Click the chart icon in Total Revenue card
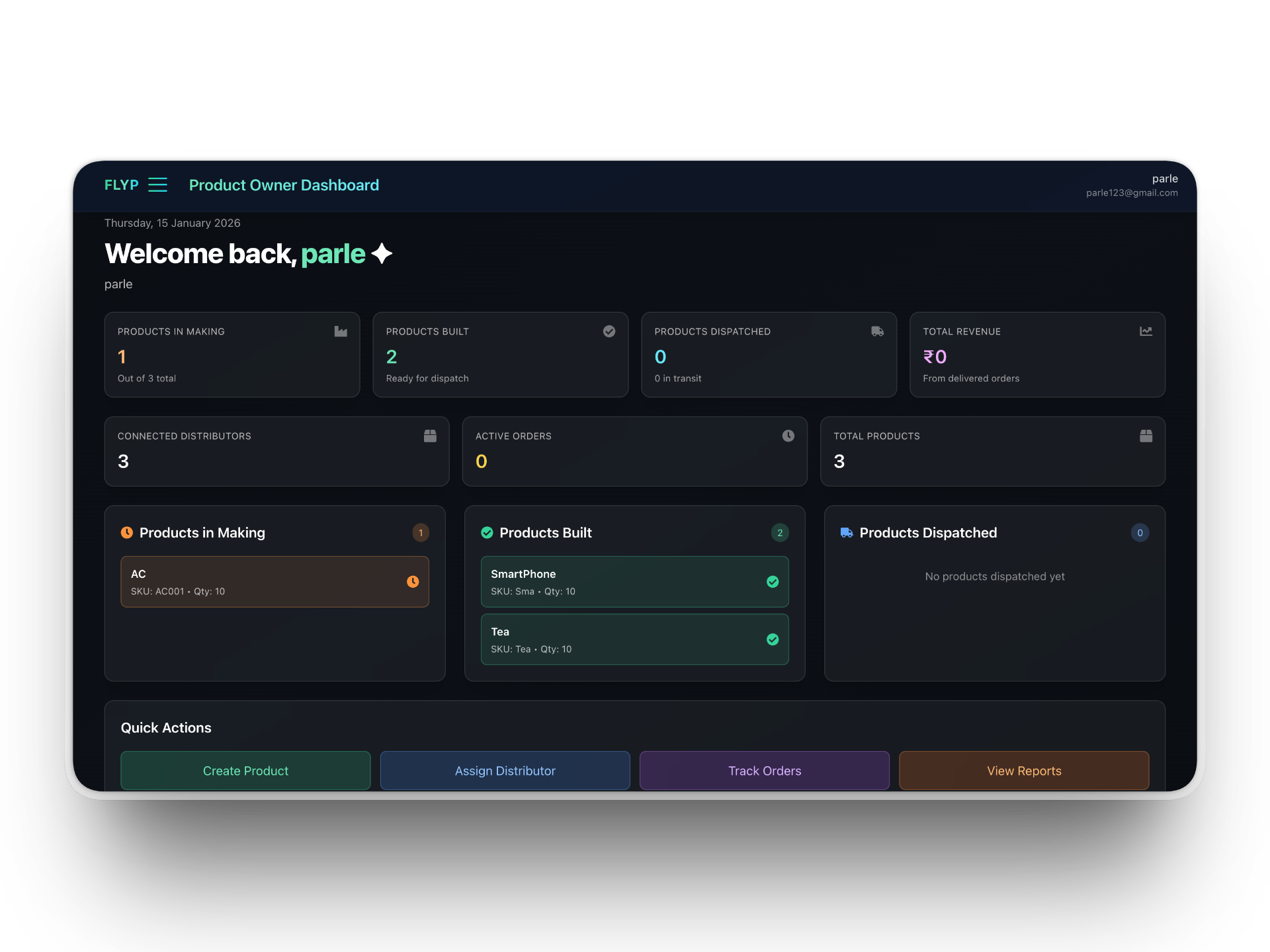1270x952 pixels. [x=1146, y=331]
